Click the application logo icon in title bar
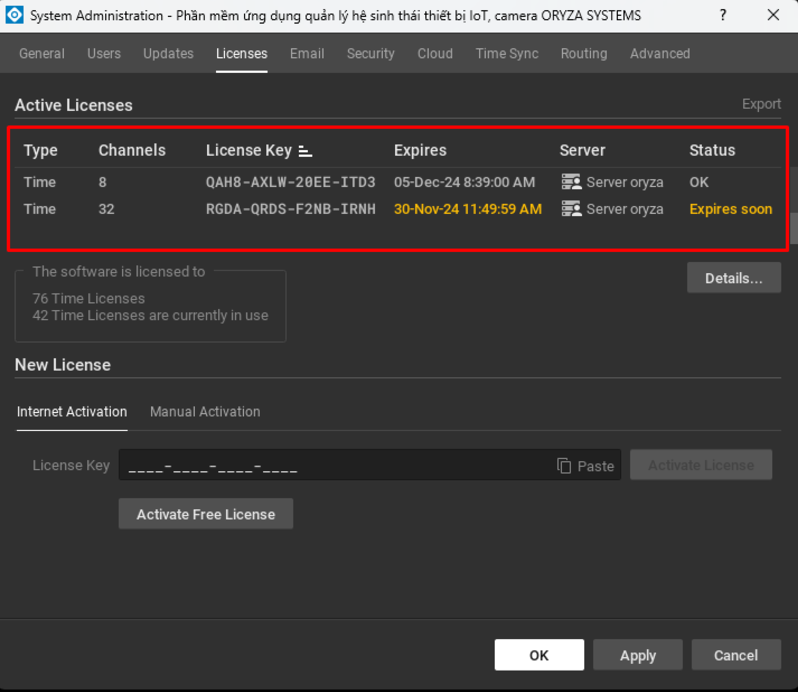Screen dimensions: 798x692 tap(14, 15)
